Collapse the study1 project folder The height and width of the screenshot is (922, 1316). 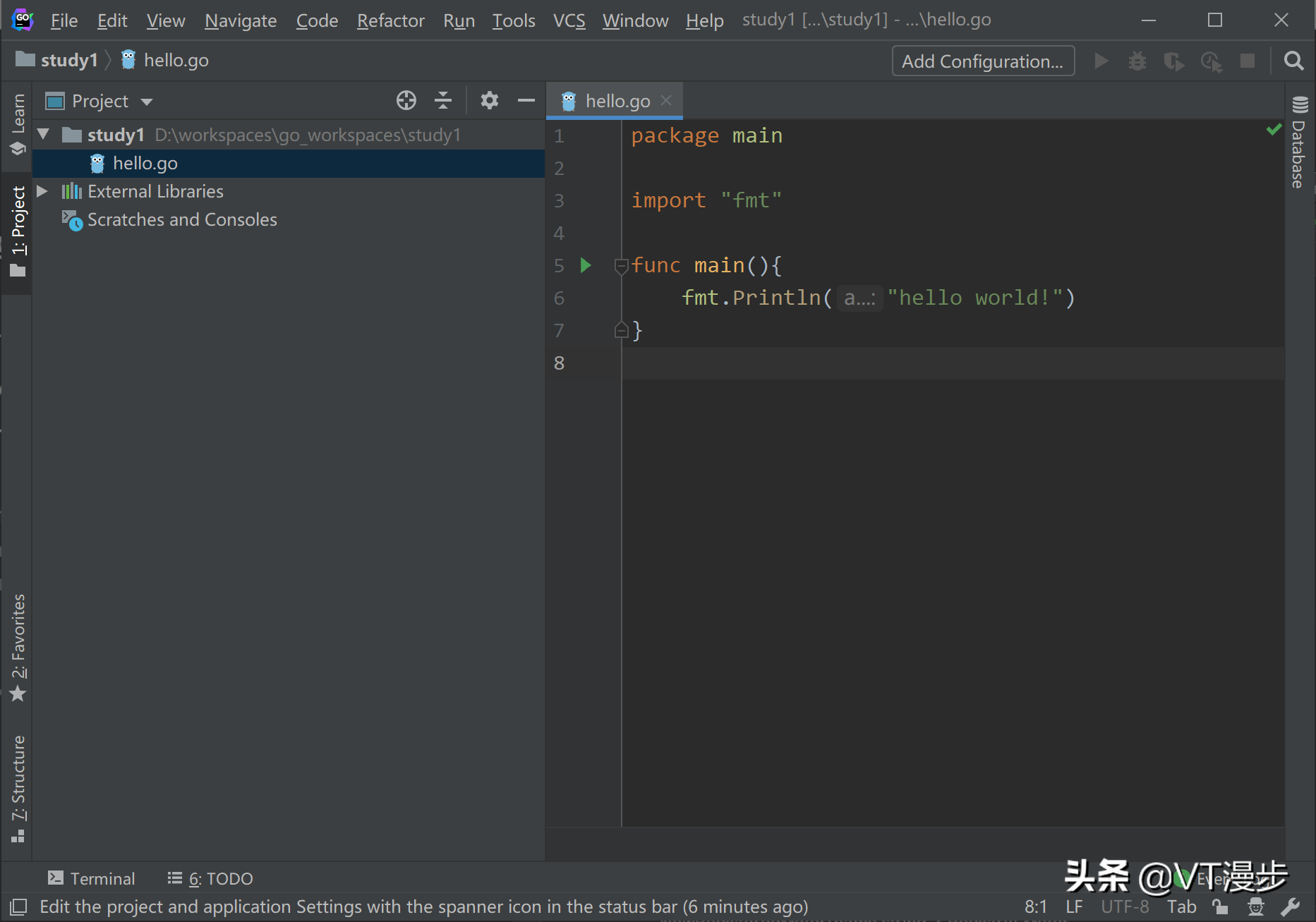click(43, 134)
